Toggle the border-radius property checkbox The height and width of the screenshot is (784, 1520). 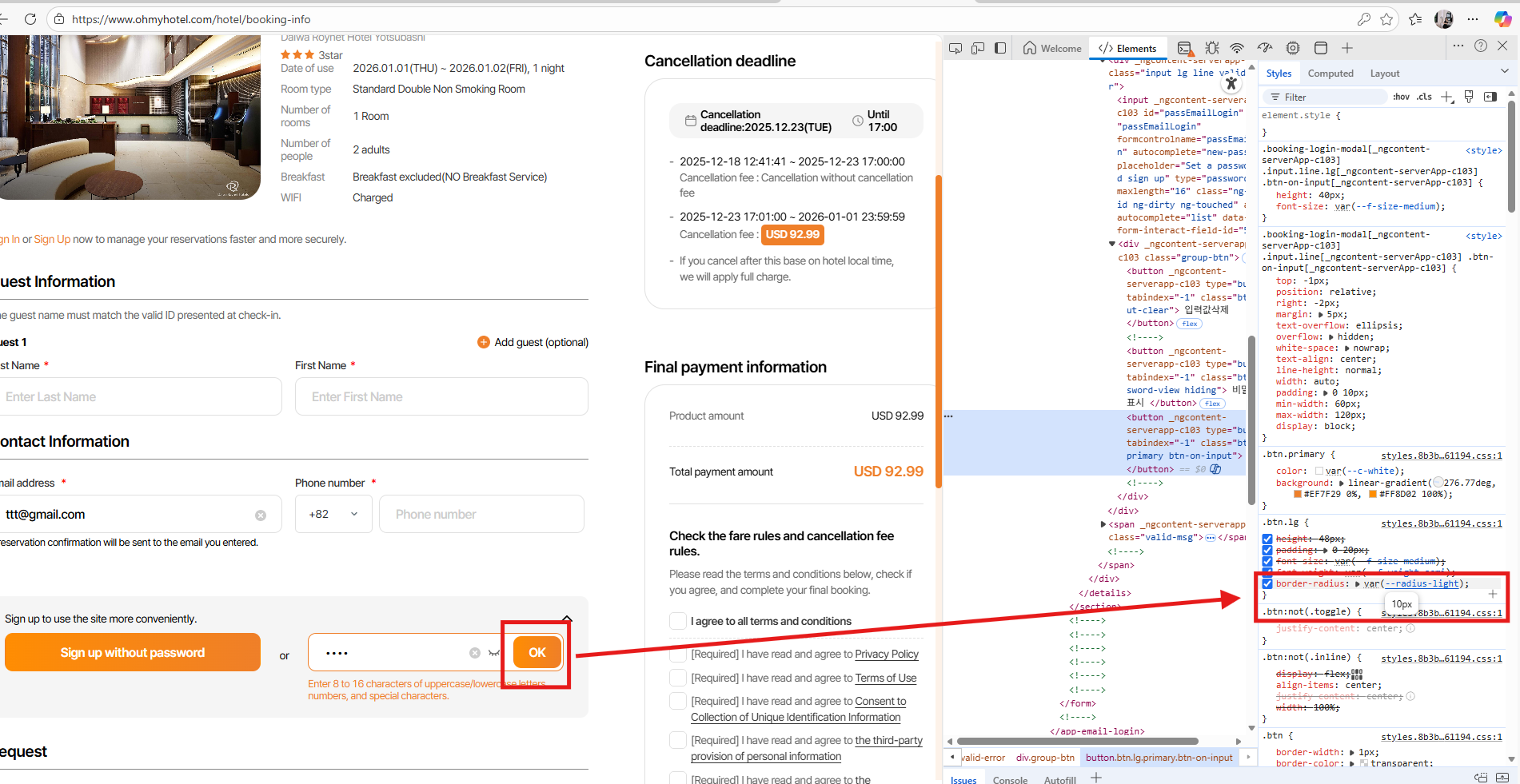(x=1267, y=583)
